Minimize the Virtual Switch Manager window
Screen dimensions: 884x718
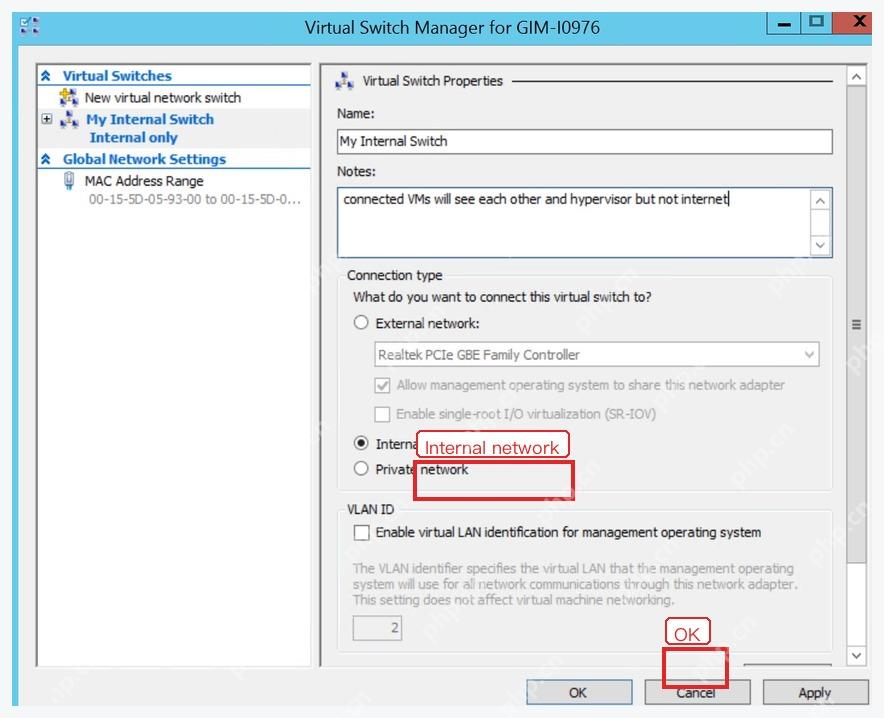coord(784,23)
